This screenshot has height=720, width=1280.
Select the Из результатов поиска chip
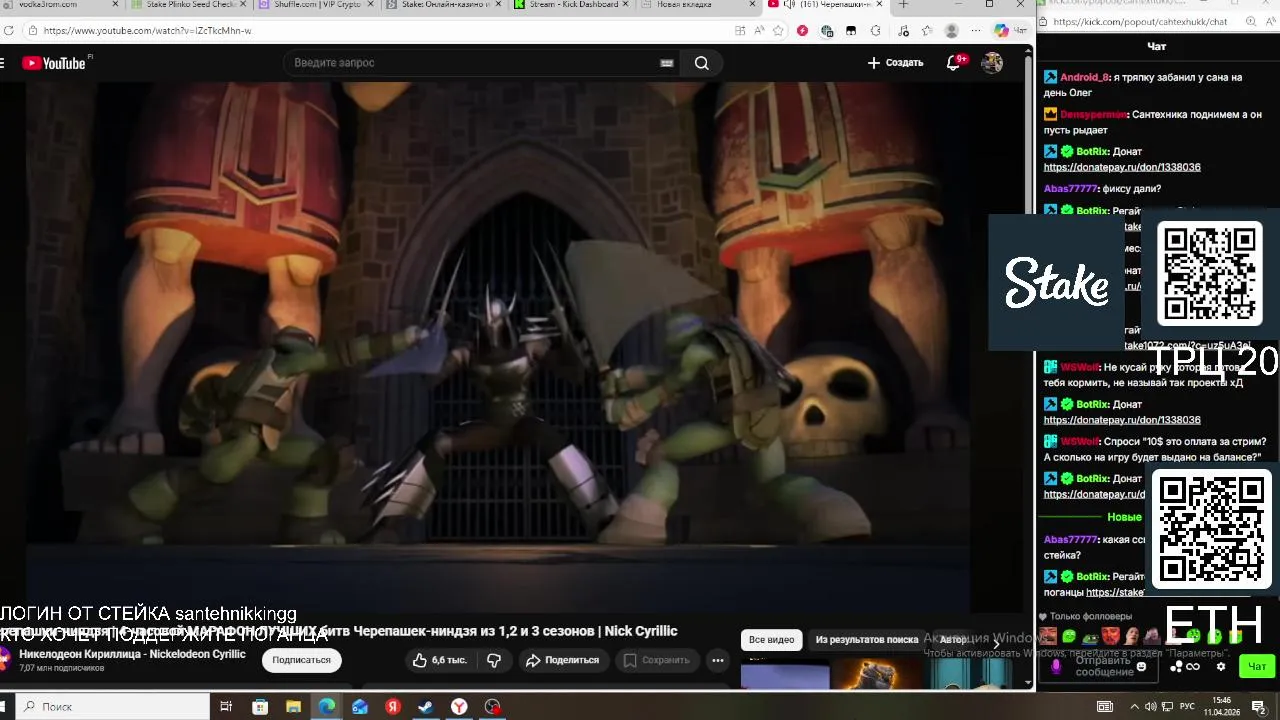point(867,640)
